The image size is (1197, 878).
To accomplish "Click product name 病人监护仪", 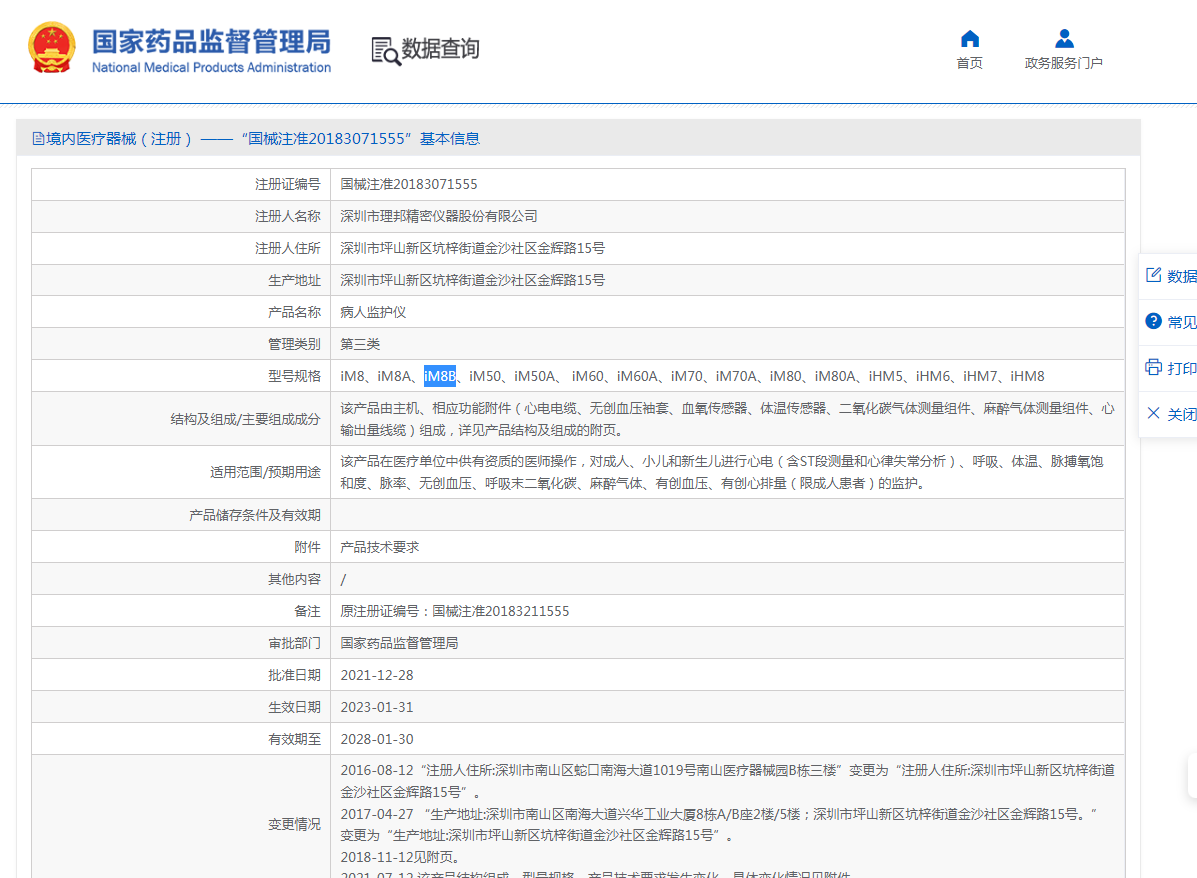I will [373, 313].
